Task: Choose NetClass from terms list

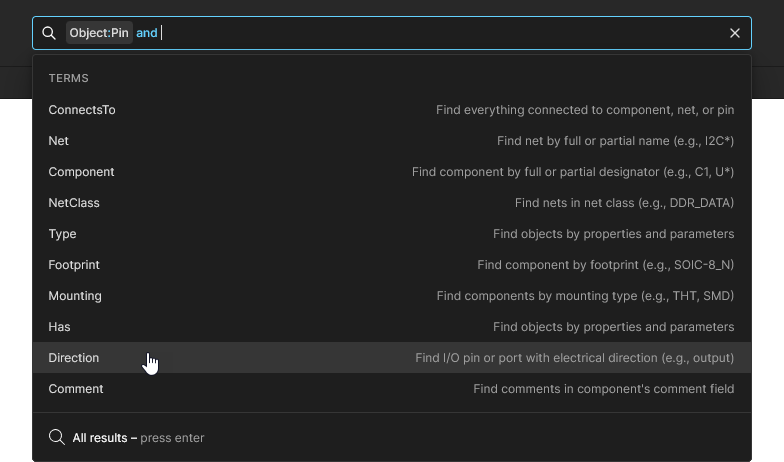Action: [x=392, y=203]
